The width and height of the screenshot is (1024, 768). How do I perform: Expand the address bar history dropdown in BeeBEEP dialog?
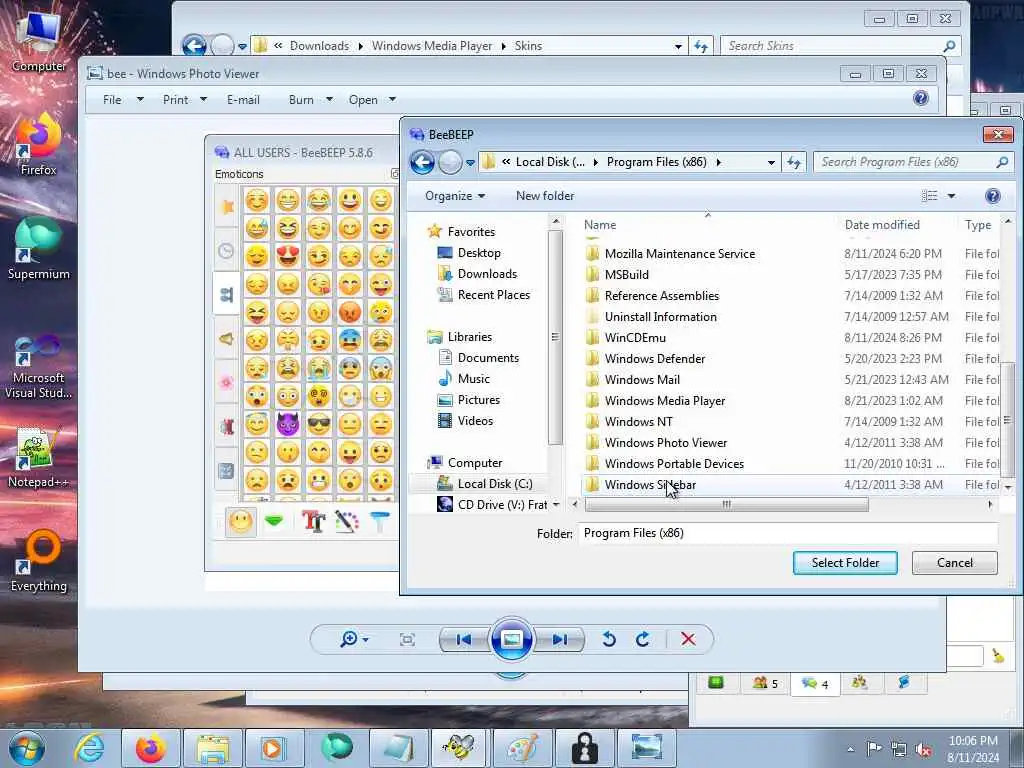[771, 162]
